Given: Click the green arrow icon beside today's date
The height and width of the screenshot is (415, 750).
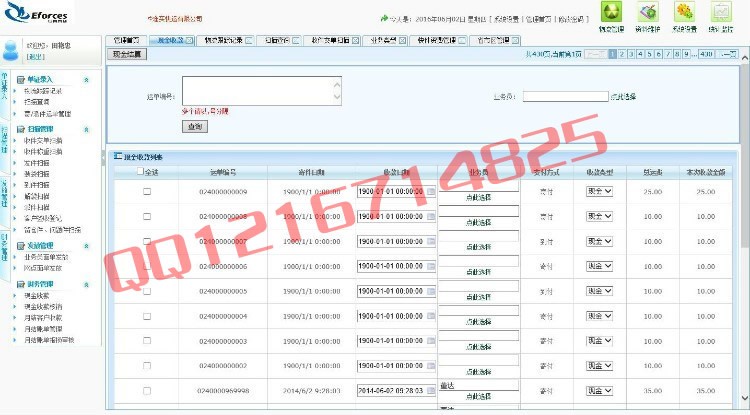Looking at the screenshot, I should pyautogui.click(x=384, y=18).
